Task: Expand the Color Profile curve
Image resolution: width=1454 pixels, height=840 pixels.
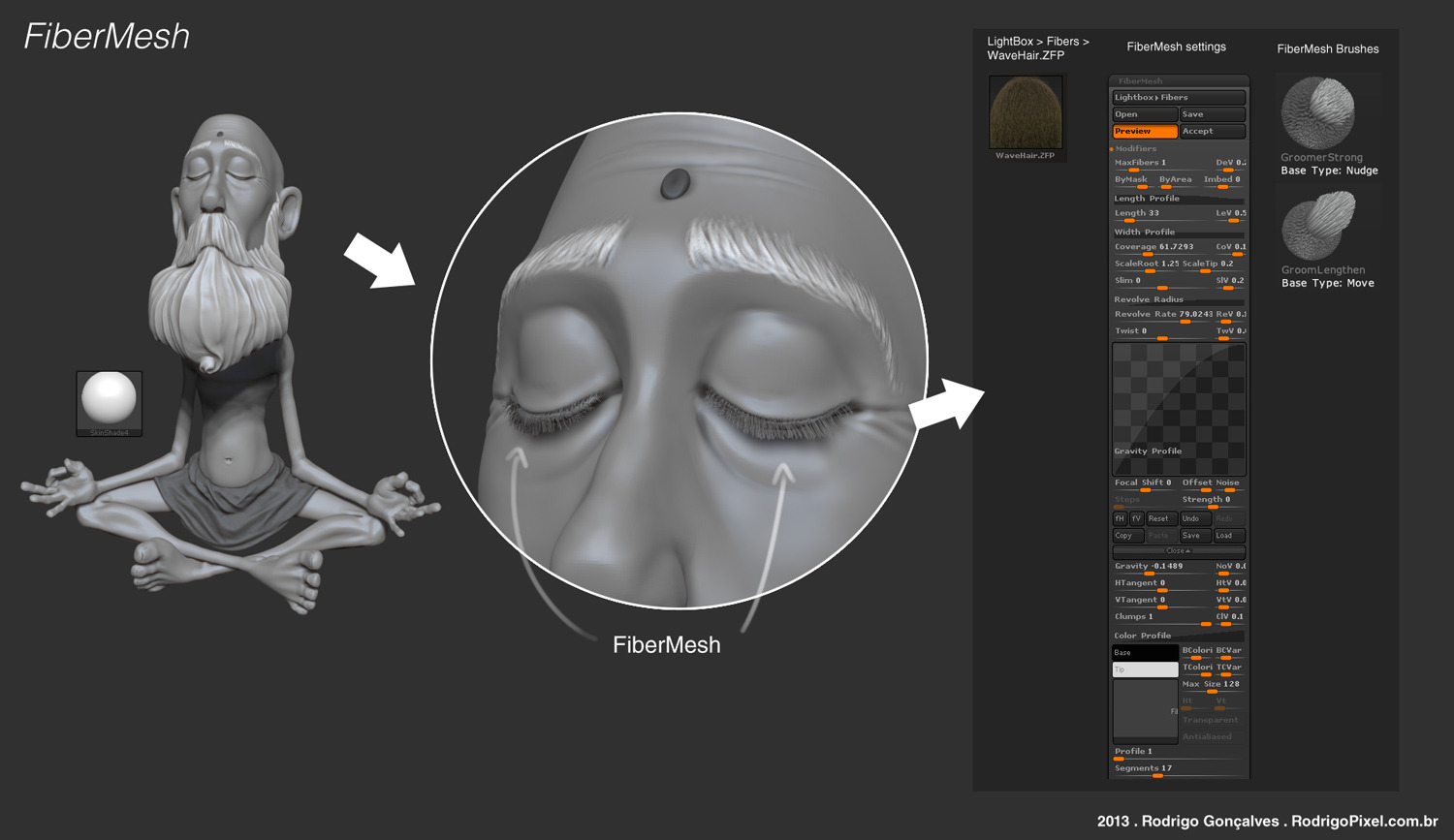Action: [1179, 636]
